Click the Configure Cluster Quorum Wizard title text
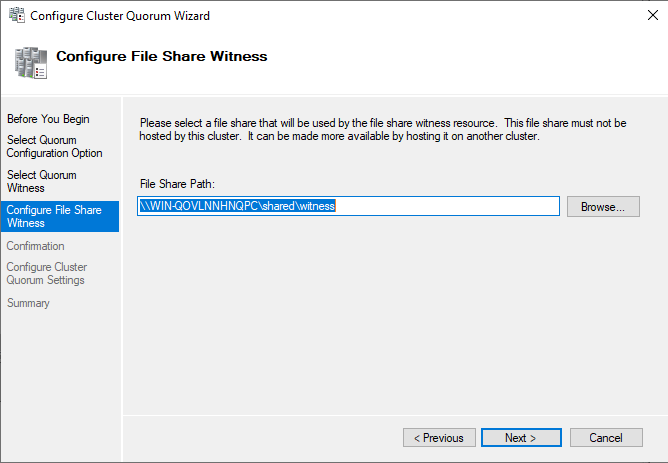 point(119,16)
